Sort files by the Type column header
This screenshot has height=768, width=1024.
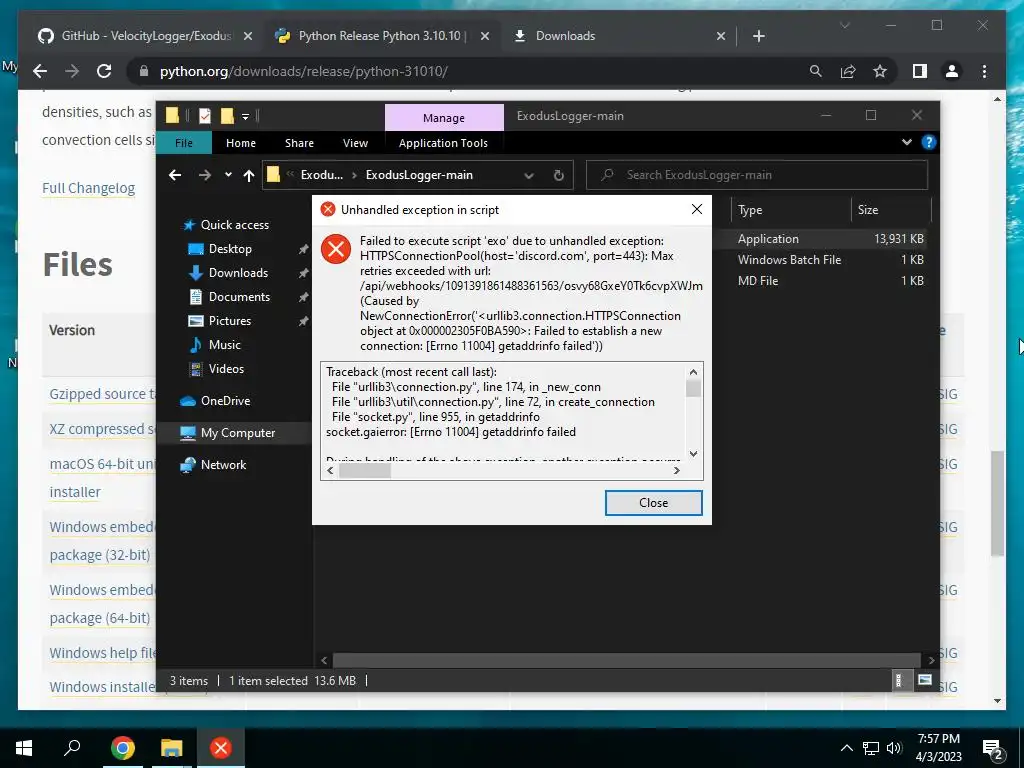pos(791,210)
